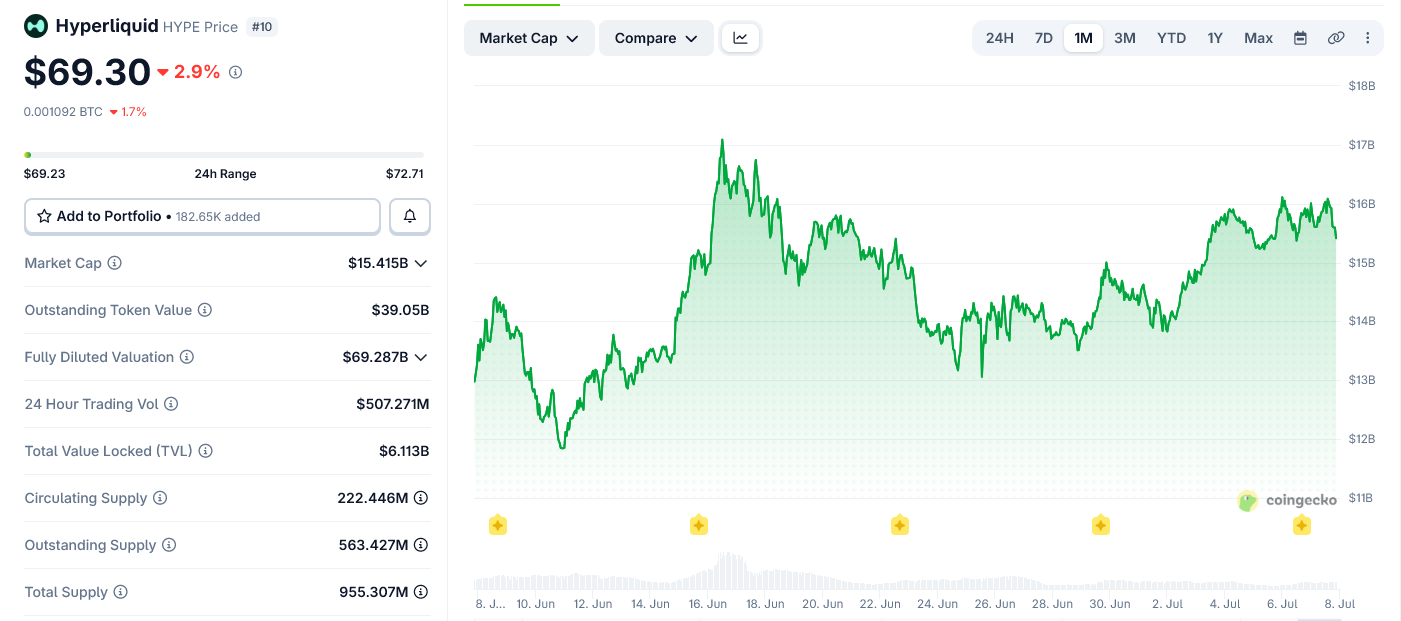Select 3M time range
1401x621 pixels.
click(1125, 38)
